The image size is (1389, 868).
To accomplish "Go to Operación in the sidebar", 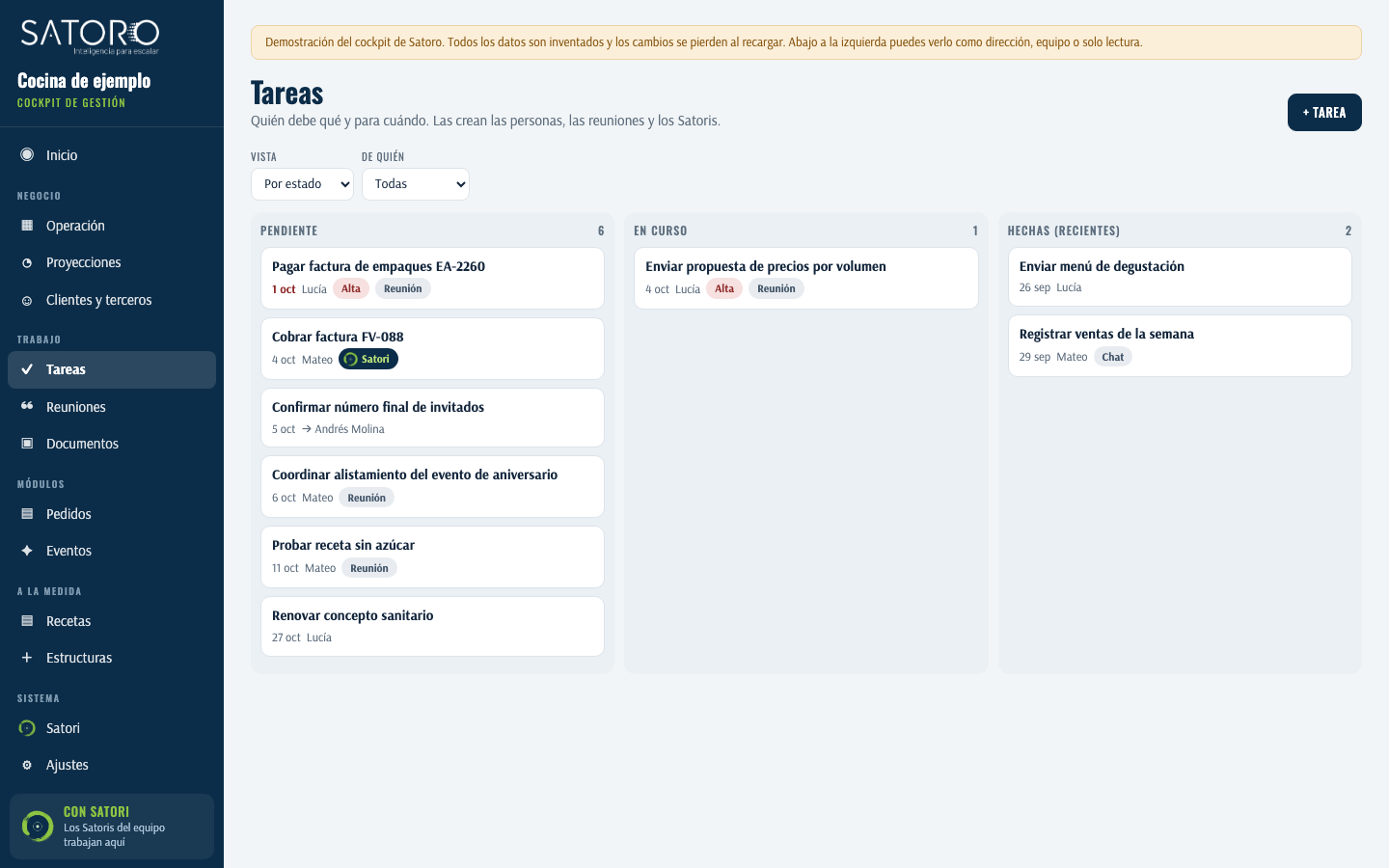I will (x=112, y=226).
